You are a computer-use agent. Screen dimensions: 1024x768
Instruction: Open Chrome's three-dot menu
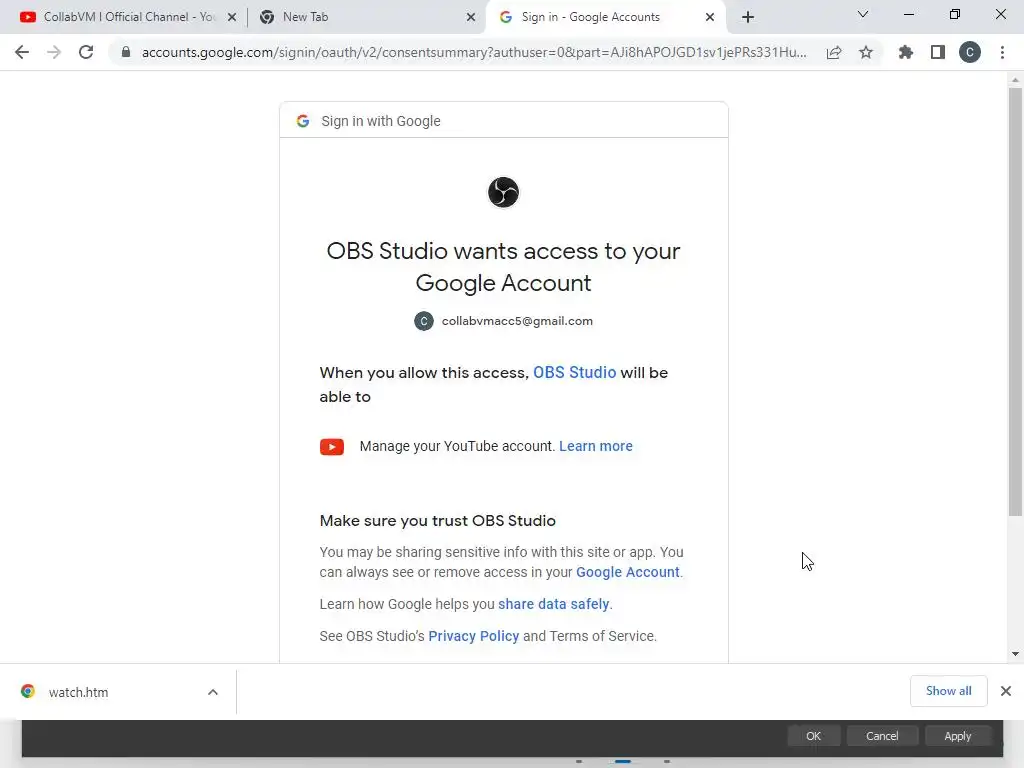pos(1002,52)
